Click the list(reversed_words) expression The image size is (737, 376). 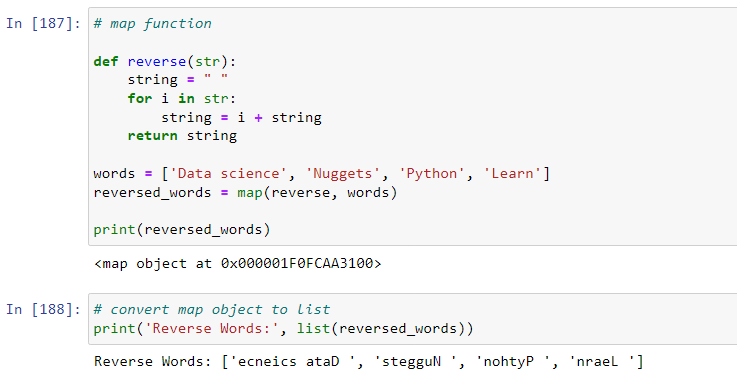381,328
